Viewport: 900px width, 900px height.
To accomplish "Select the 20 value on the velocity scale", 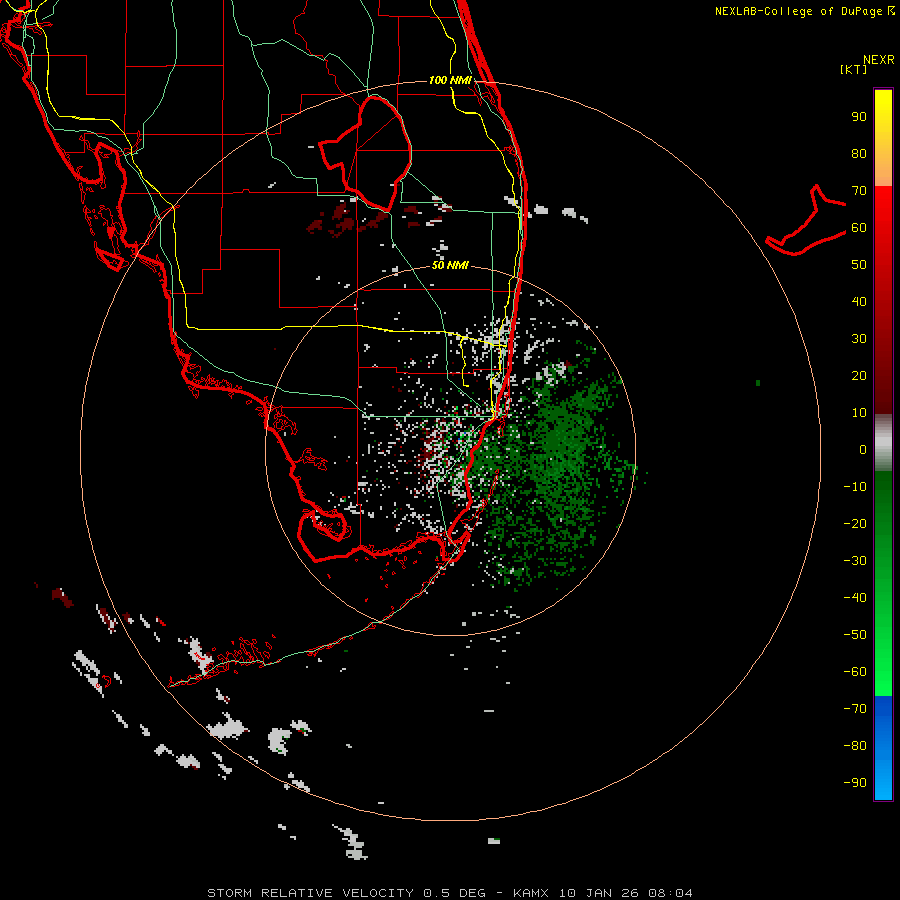I will click(859, 376).
